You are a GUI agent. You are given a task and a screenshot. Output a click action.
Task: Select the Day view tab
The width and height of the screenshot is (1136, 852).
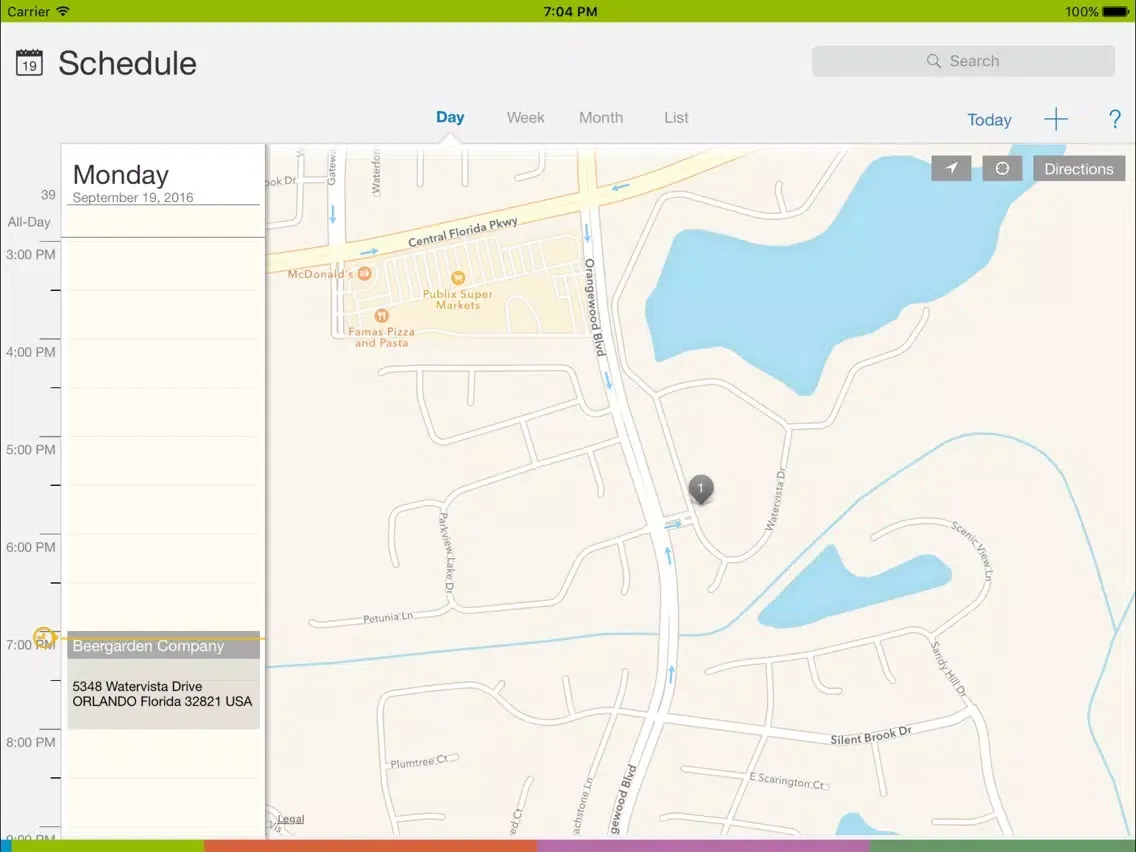(x=450, y=118)
